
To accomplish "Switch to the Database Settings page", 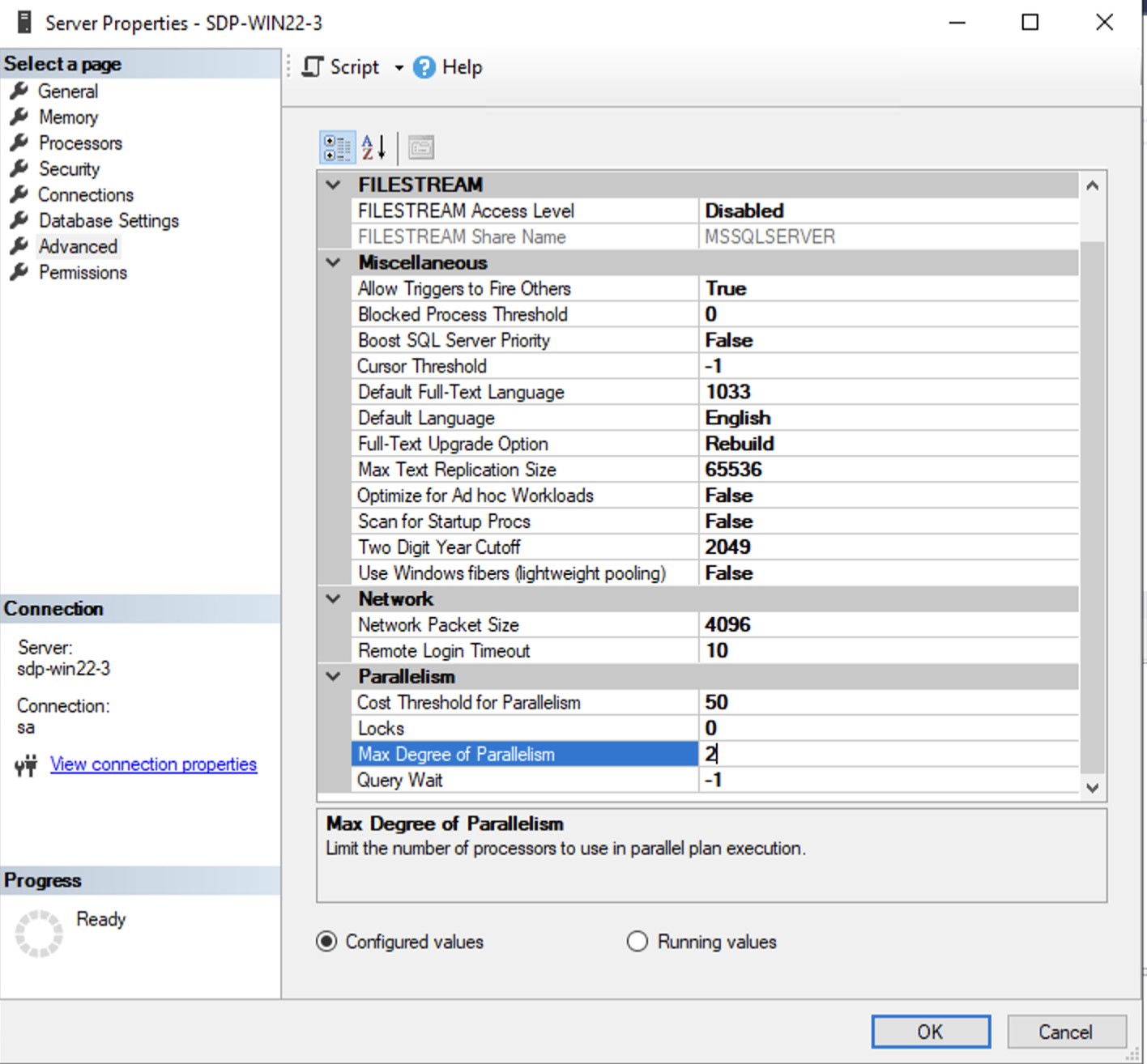I will [109, 221].
